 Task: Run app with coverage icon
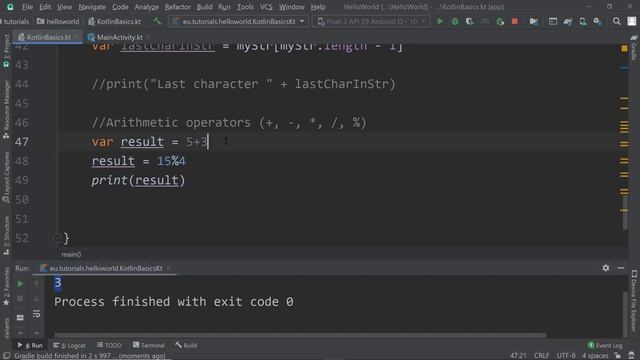pos(470,21)
